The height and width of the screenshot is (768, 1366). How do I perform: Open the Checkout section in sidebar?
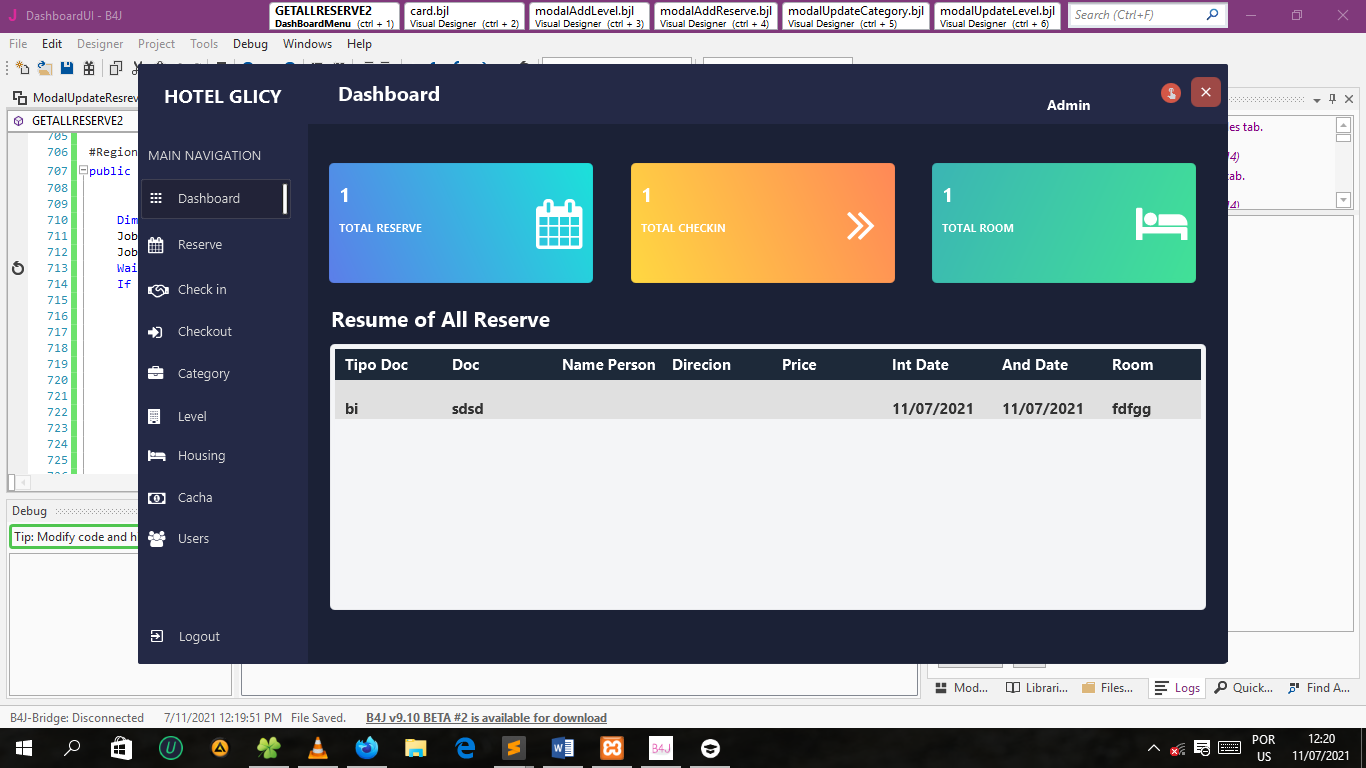point(204,332)
